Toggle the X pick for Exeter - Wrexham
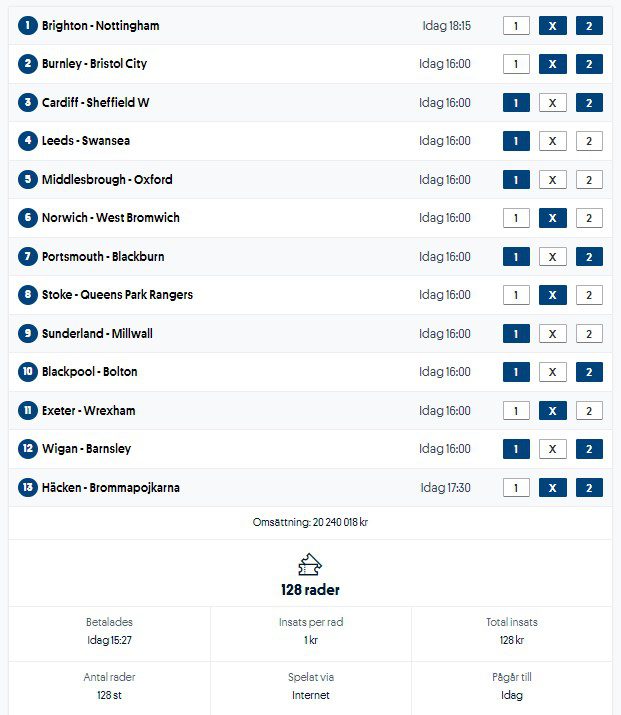Image resolution: width=621 pixels, height=715 pixels. 552,411
